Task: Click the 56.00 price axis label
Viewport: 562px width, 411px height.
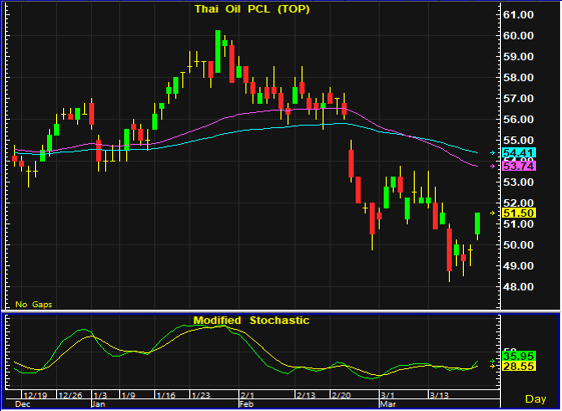Action: 519,119
